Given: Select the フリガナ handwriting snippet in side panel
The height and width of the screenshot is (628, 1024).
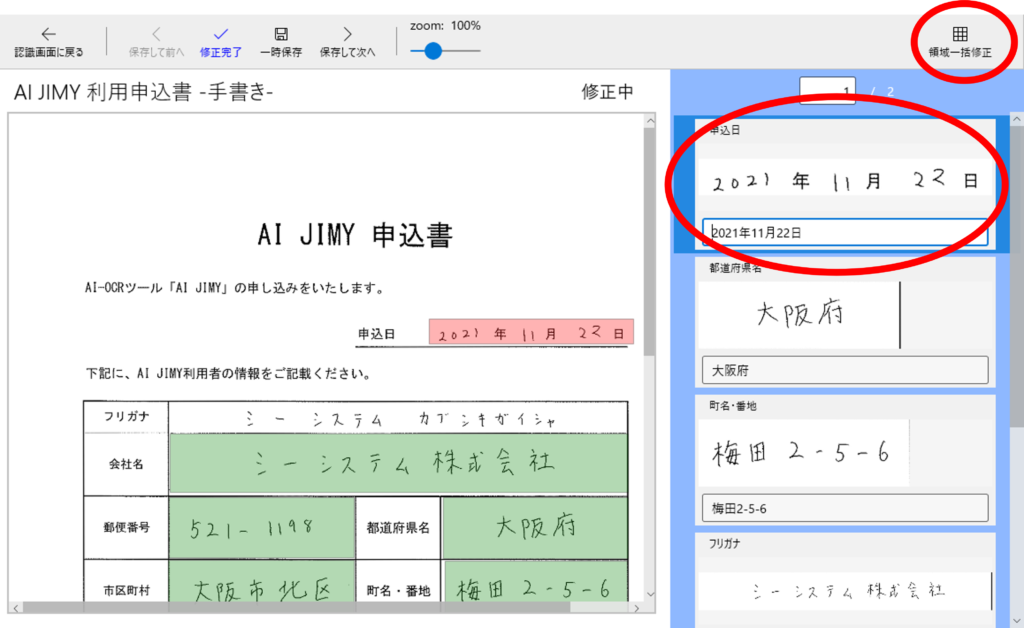Looking at the screenshot, I should tap(844, 590).
